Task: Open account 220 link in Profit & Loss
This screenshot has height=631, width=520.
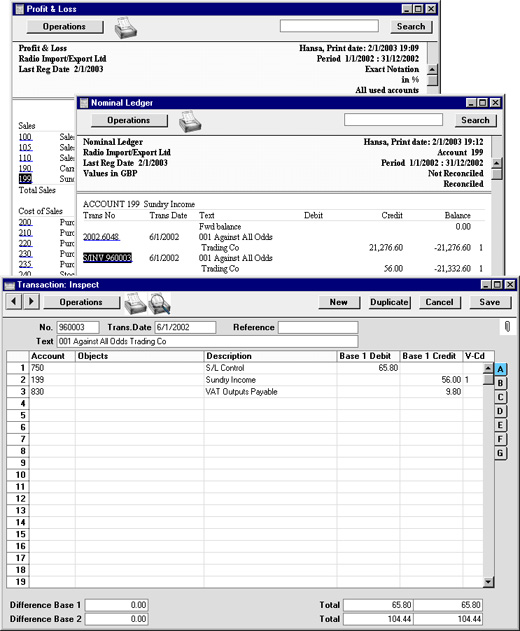Action: click(x=25, y=243)
